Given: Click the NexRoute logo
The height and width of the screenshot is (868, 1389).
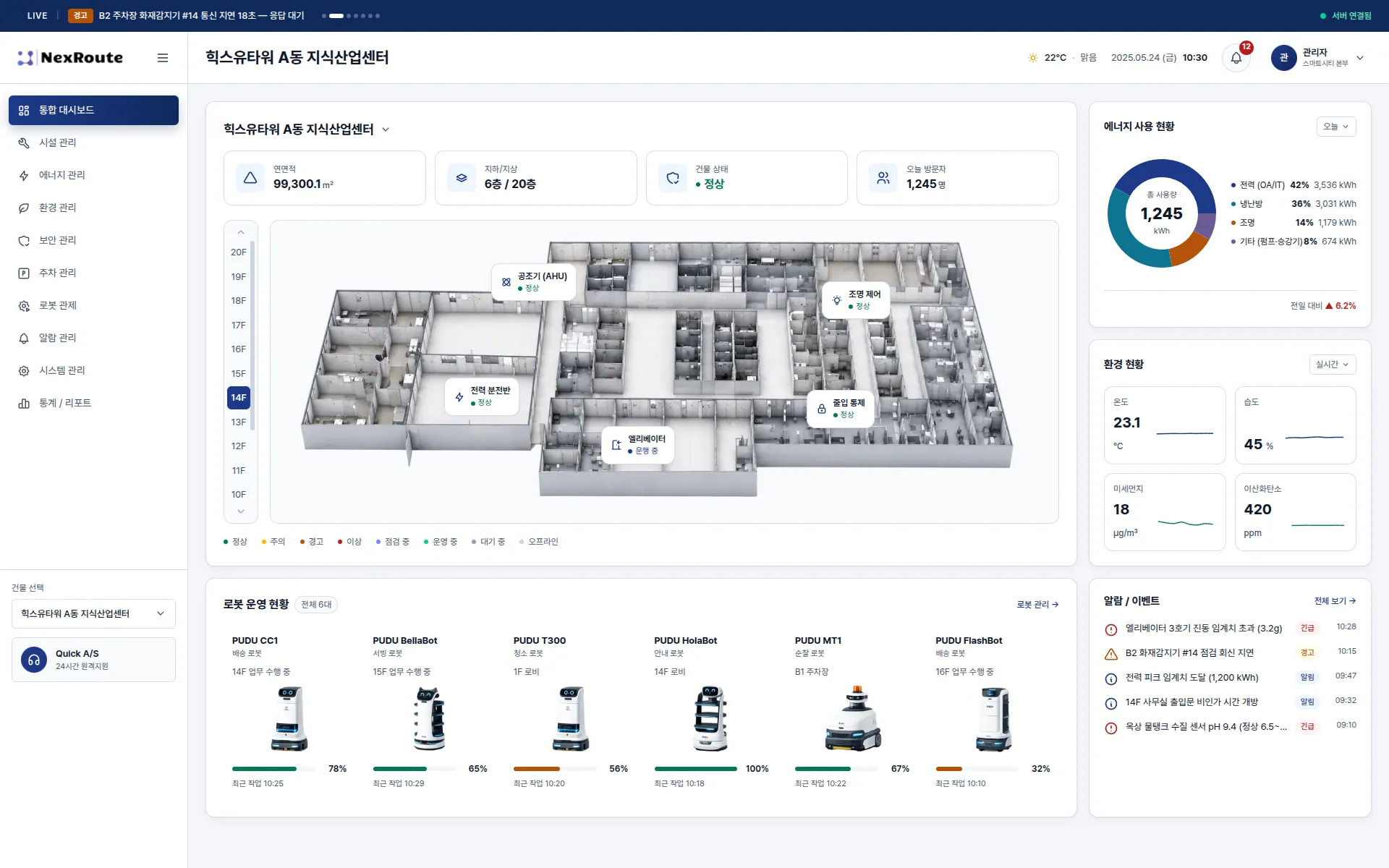Looking at the screenshot, I should (x=70, y=58).
